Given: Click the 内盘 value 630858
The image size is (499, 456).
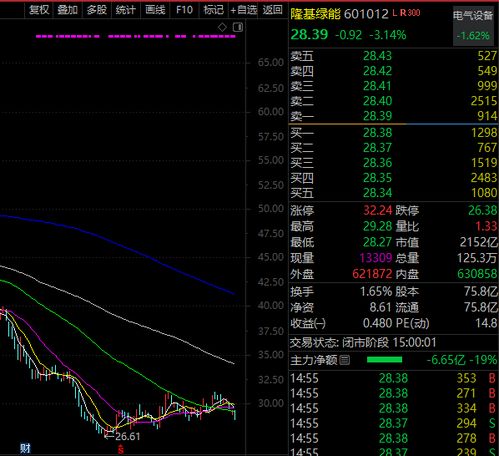Looking at the screenshot, I should [477, 274].
